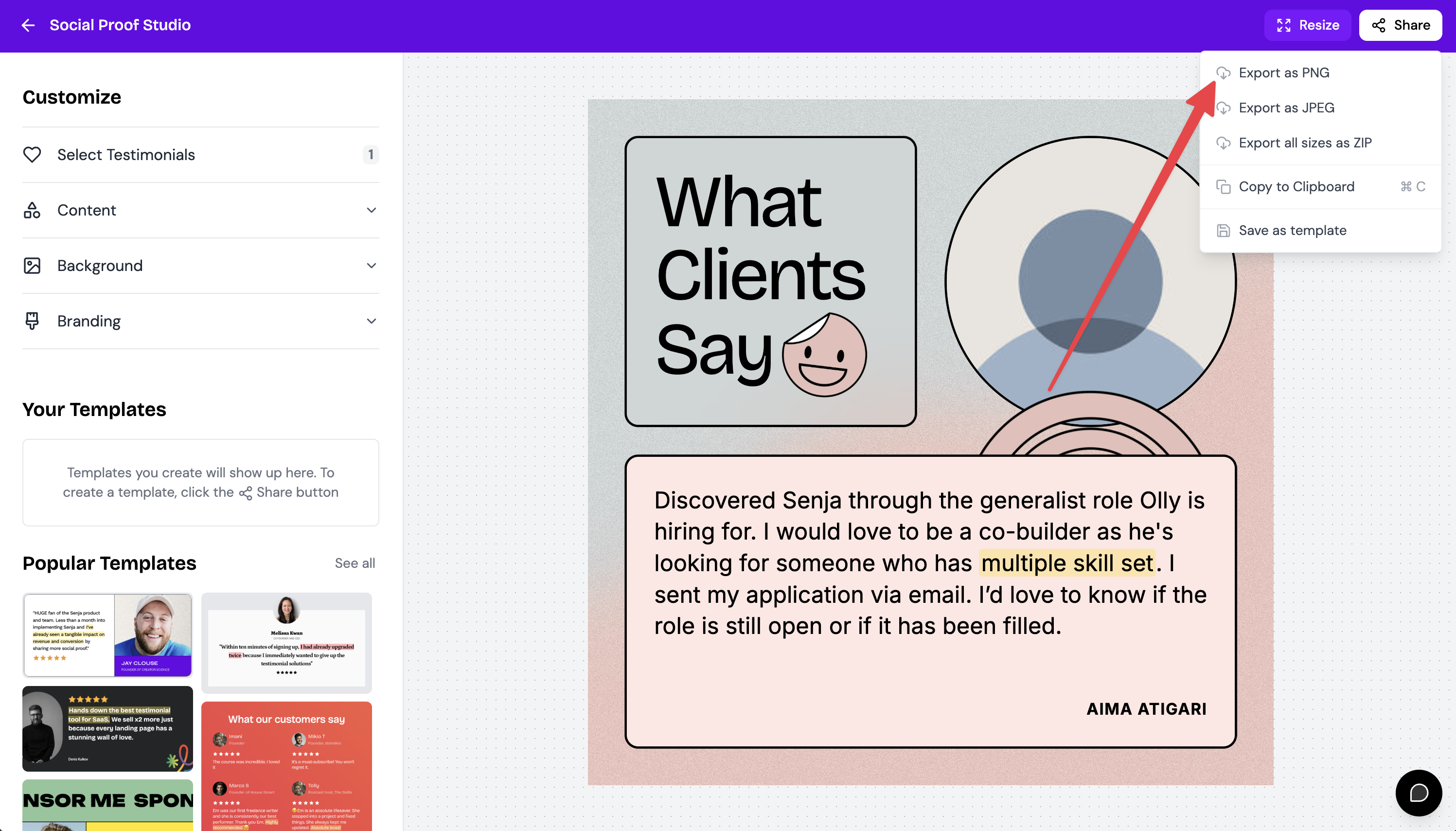Choose Export as JPEG
This screenshot has width=1456, height=831.
click(x=1320, y=108)
